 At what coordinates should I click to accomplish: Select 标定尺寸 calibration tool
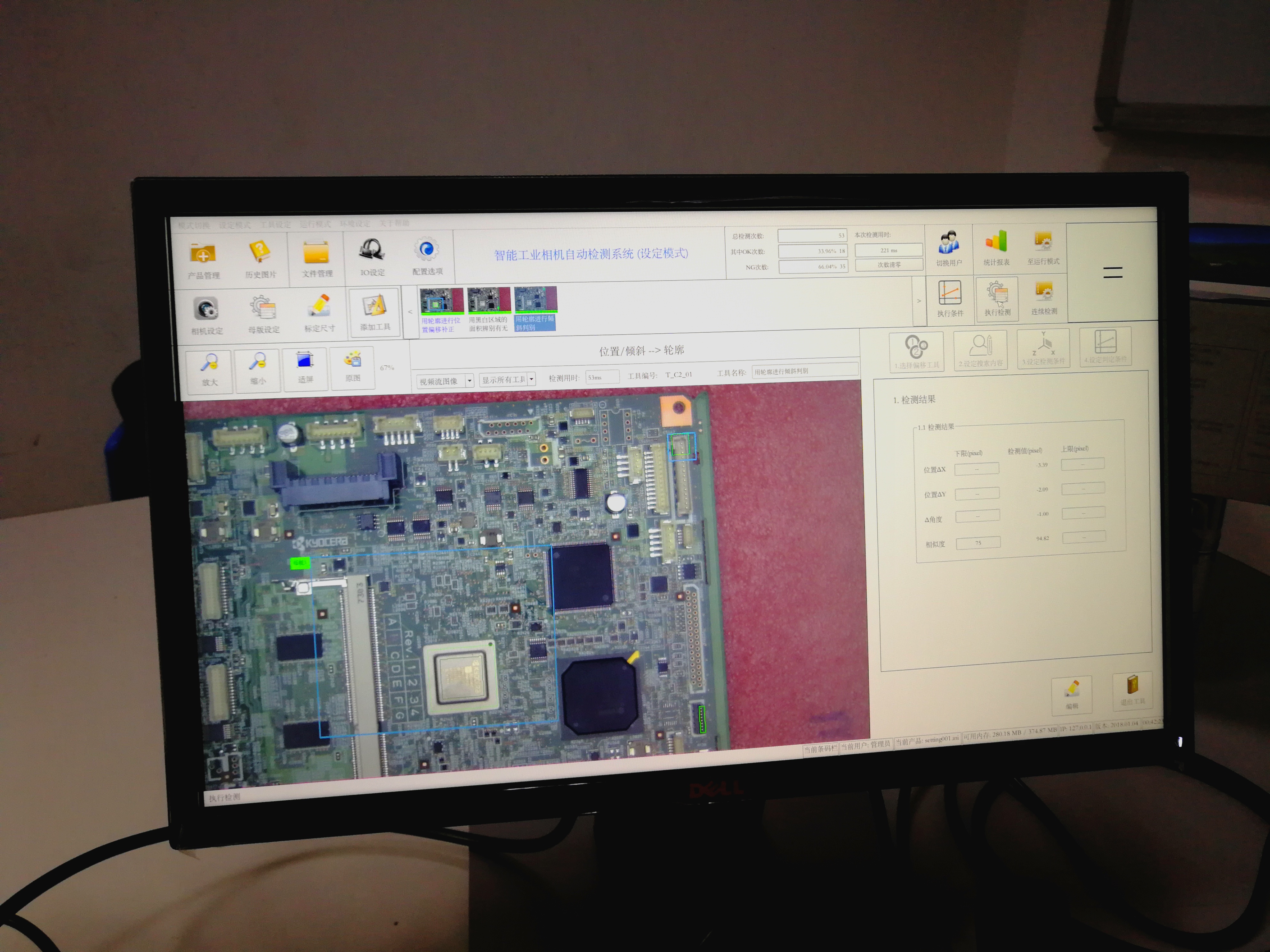click(319, 313)
